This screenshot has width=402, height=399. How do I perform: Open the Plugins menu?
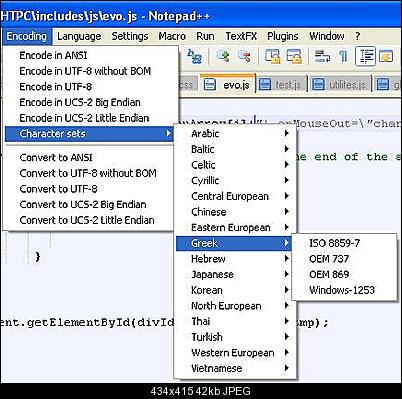pyautogui.click(x=283, y=36)
